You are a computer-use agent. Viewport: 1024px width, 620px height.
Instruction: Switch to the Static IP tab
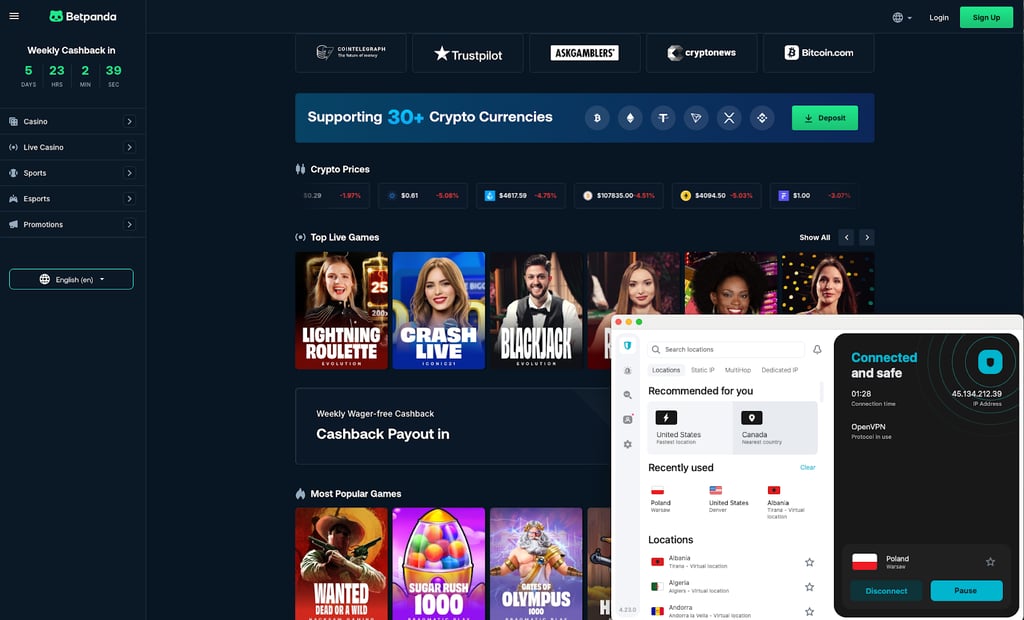click(703, 370)
